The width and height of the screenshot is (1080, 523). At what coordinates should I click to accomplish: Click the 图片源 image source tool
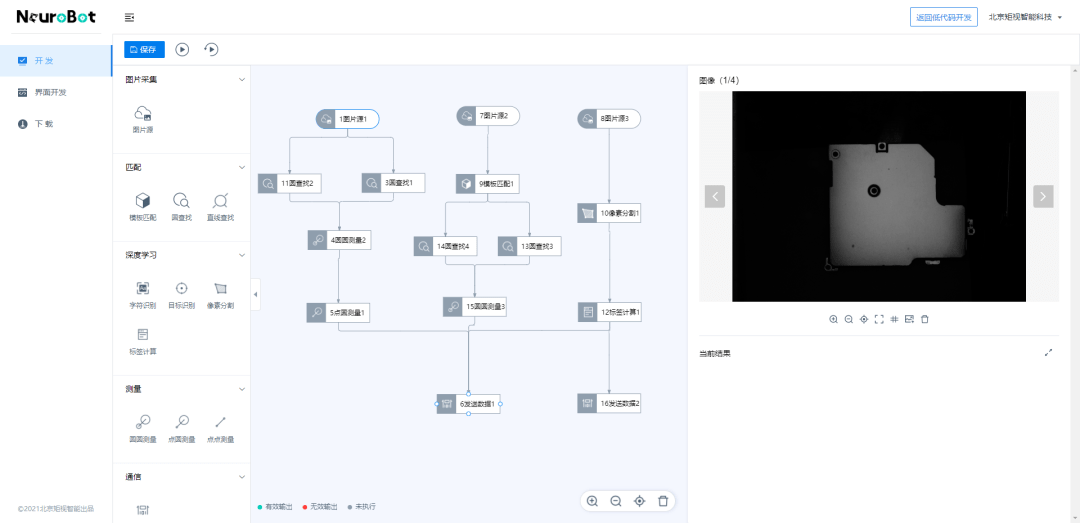point(143,116)
